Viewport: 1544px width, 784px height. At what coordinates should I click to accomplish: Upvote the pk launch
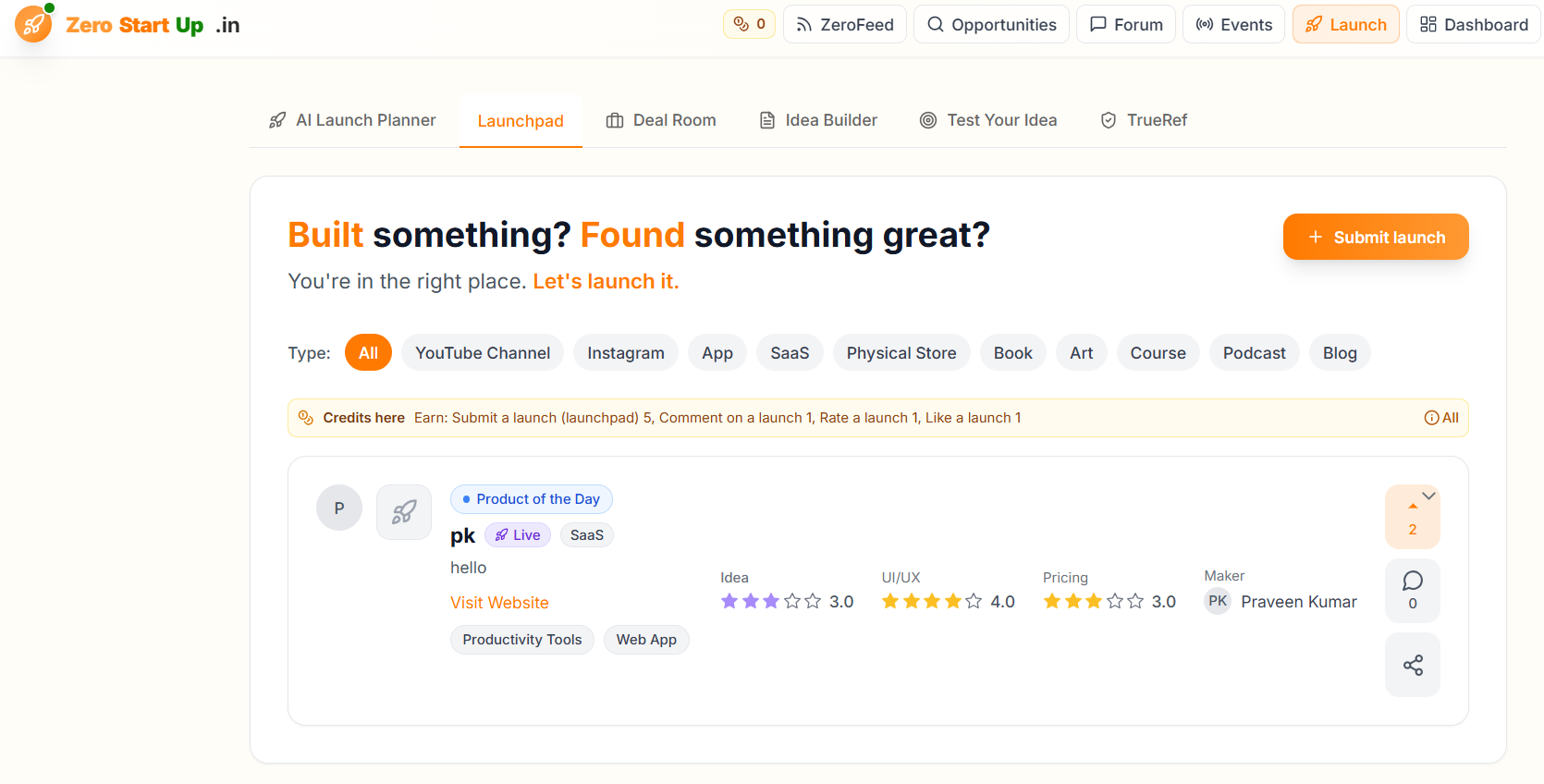(1413, 517)
